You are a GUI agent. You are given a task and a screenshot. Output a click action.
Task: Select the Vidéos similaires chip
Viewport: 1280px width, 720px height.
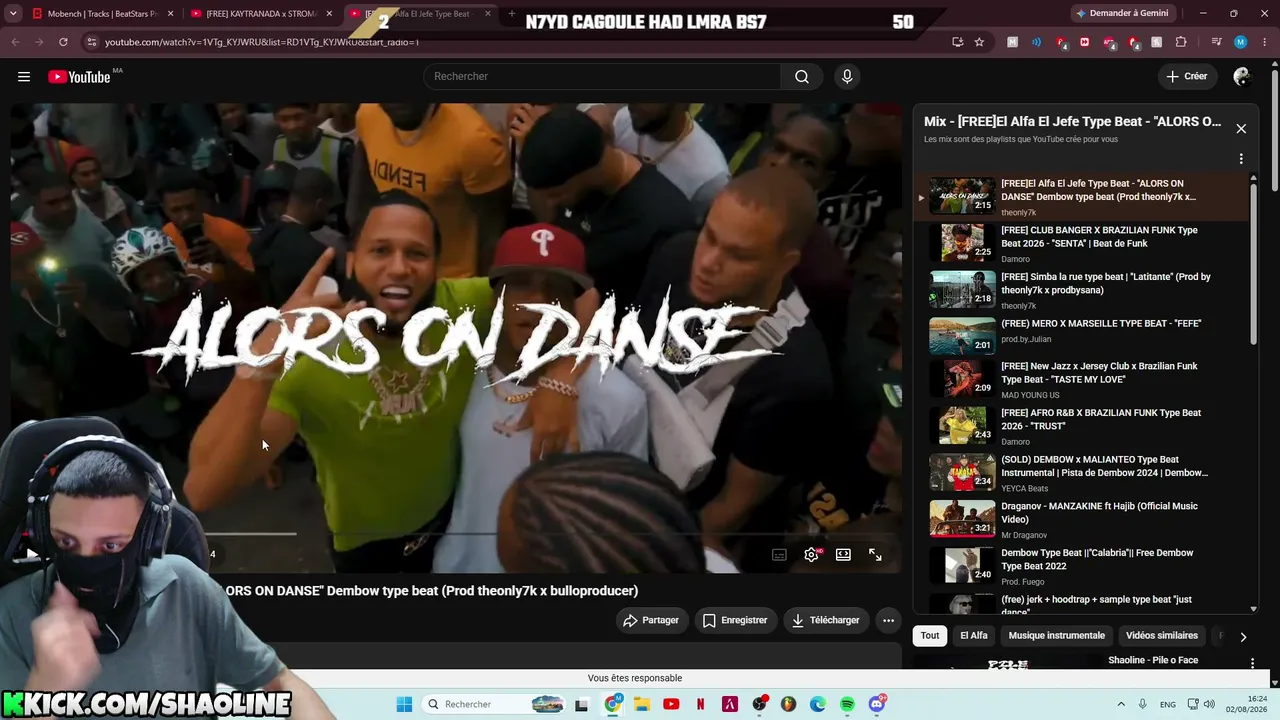pos(1162,636)
